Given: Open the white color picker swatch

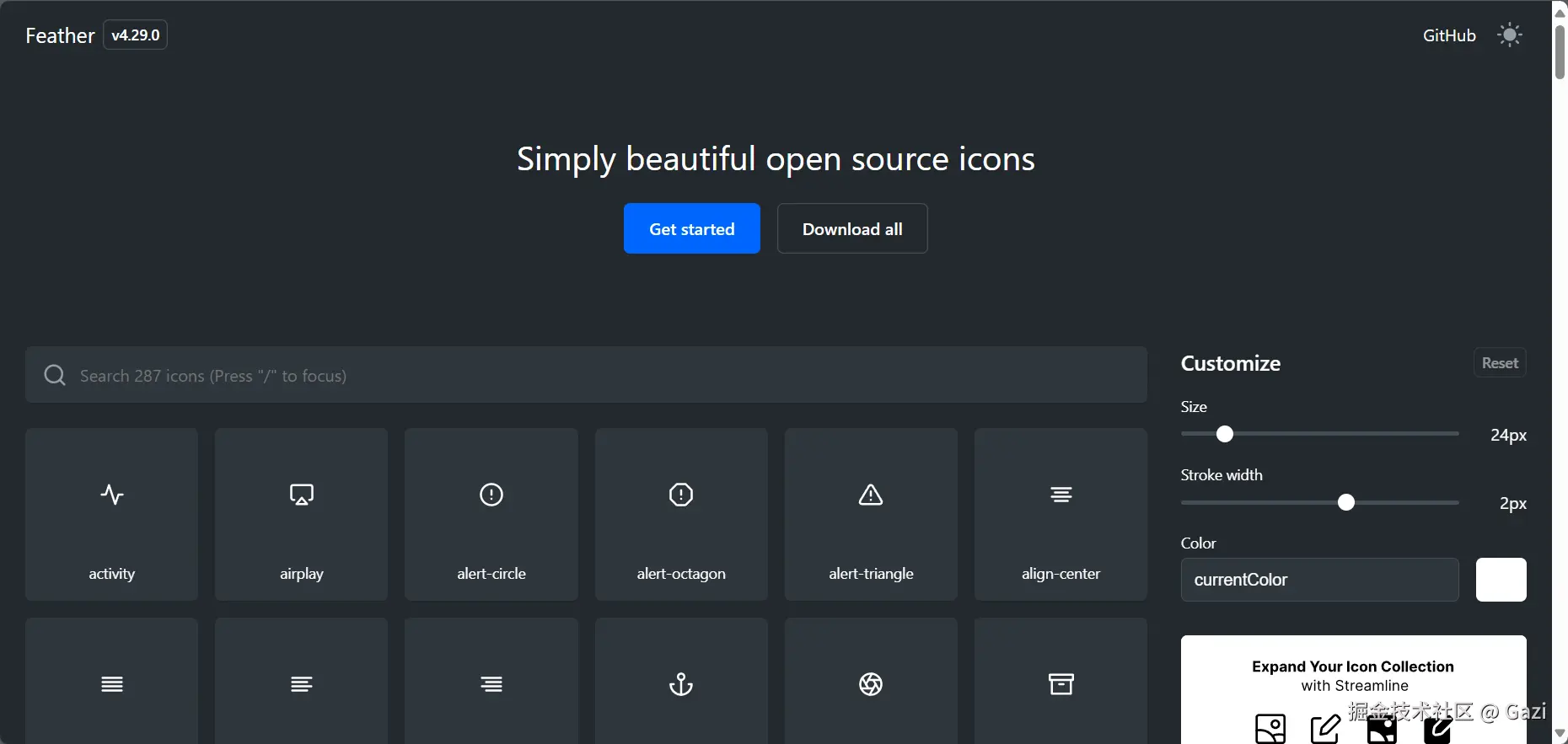Looking at the screenshot, I should click(x=1501, y=580).
